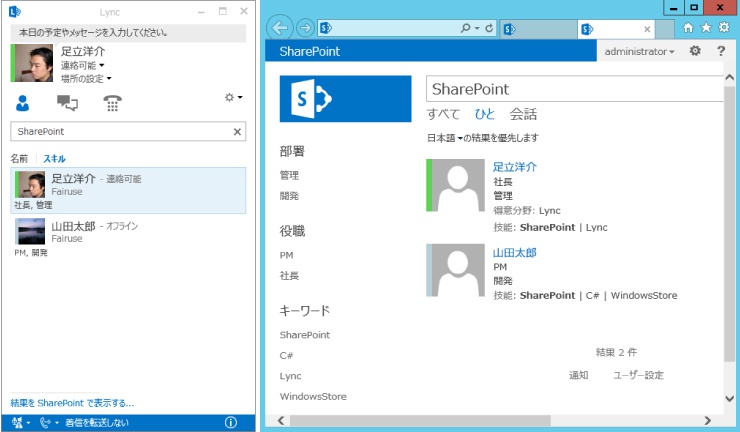Go forward in the browser
The width and height of the screenshot is (740, 432).
click(x=305, y=28)
